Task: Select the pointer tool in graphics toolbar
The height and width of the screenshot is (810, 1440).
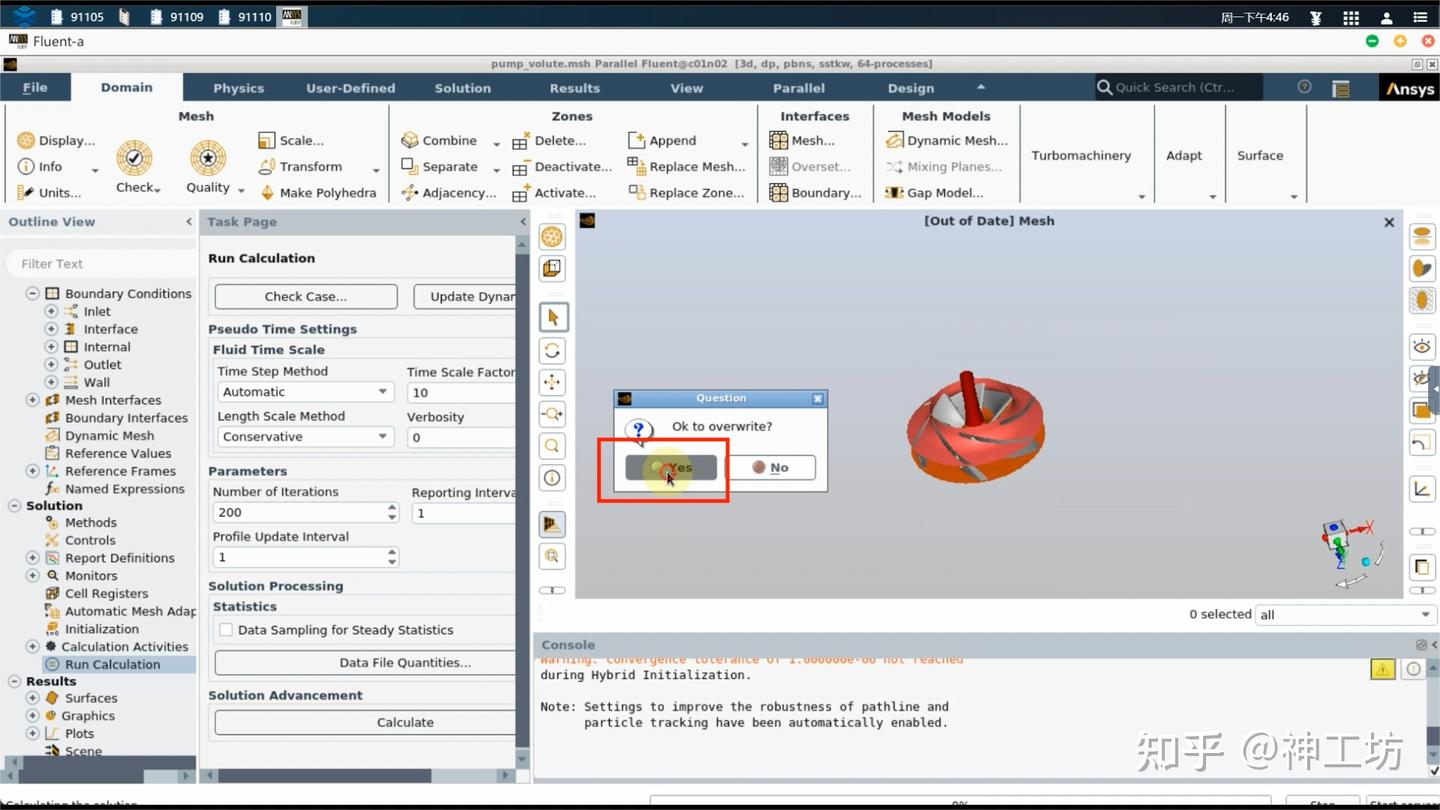Action: 553,318
